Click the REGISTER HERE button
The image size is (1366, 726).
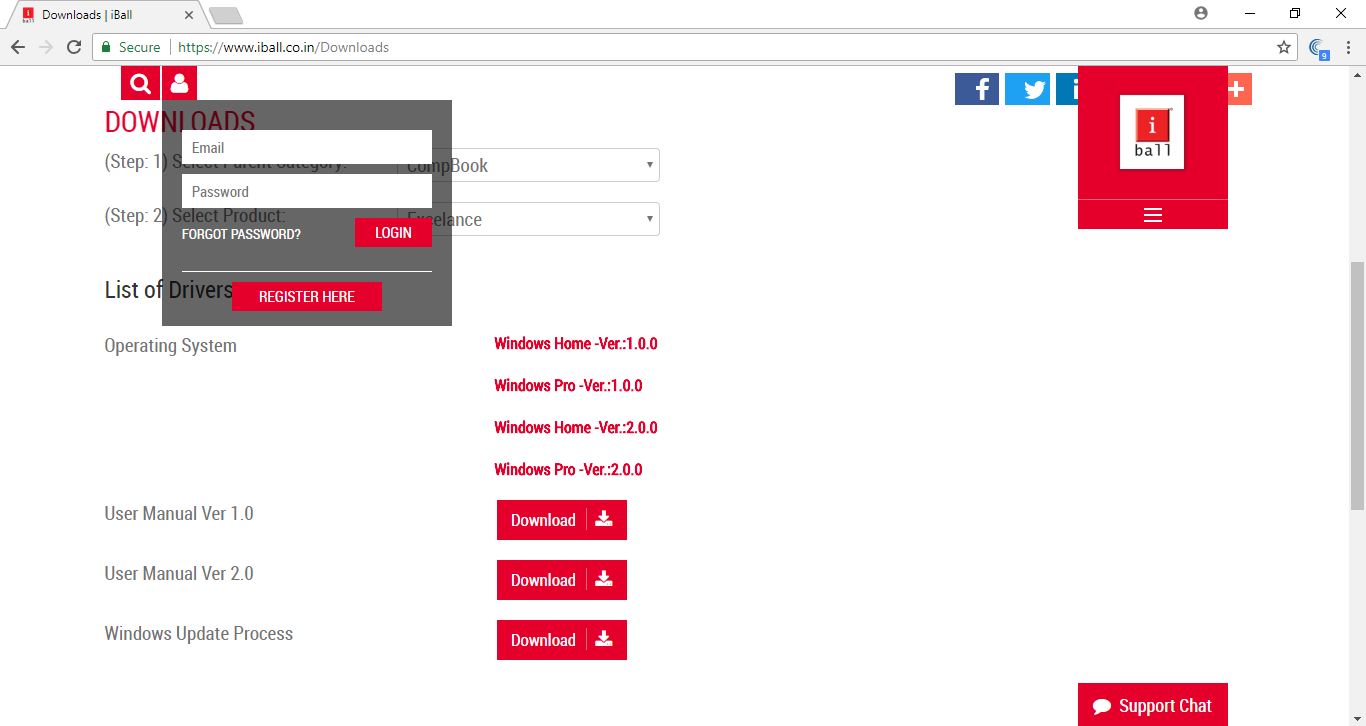click(307, 296)
